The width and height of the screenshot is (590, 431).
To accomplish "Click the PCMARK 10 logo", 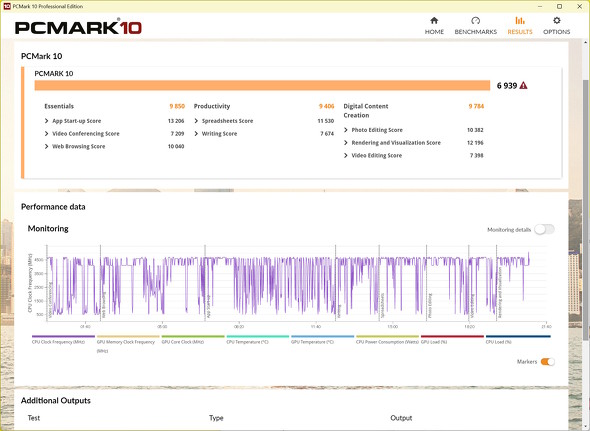I will pos(78,27).
